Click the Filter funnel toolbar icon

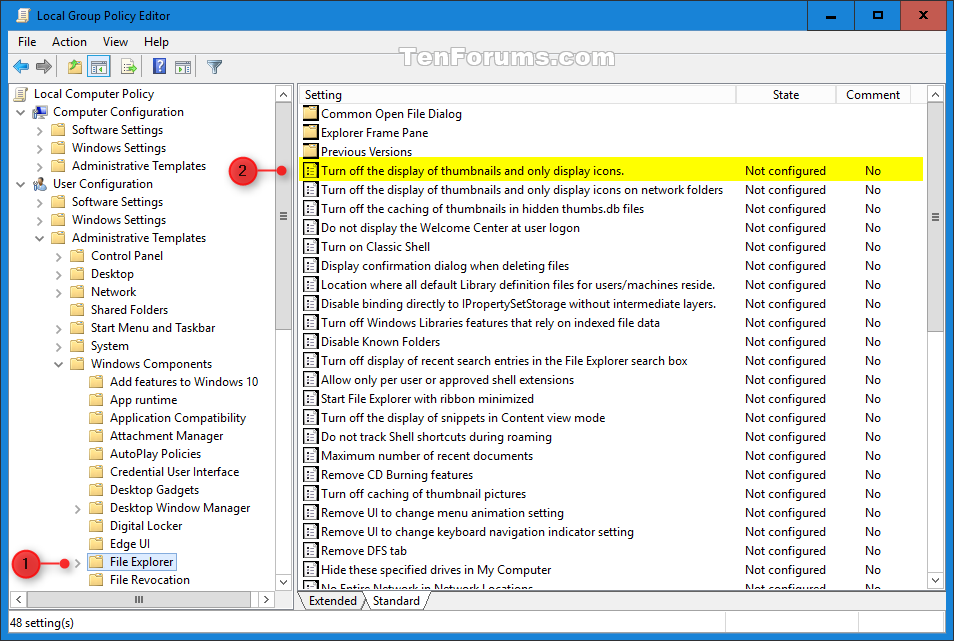point(214,66)
